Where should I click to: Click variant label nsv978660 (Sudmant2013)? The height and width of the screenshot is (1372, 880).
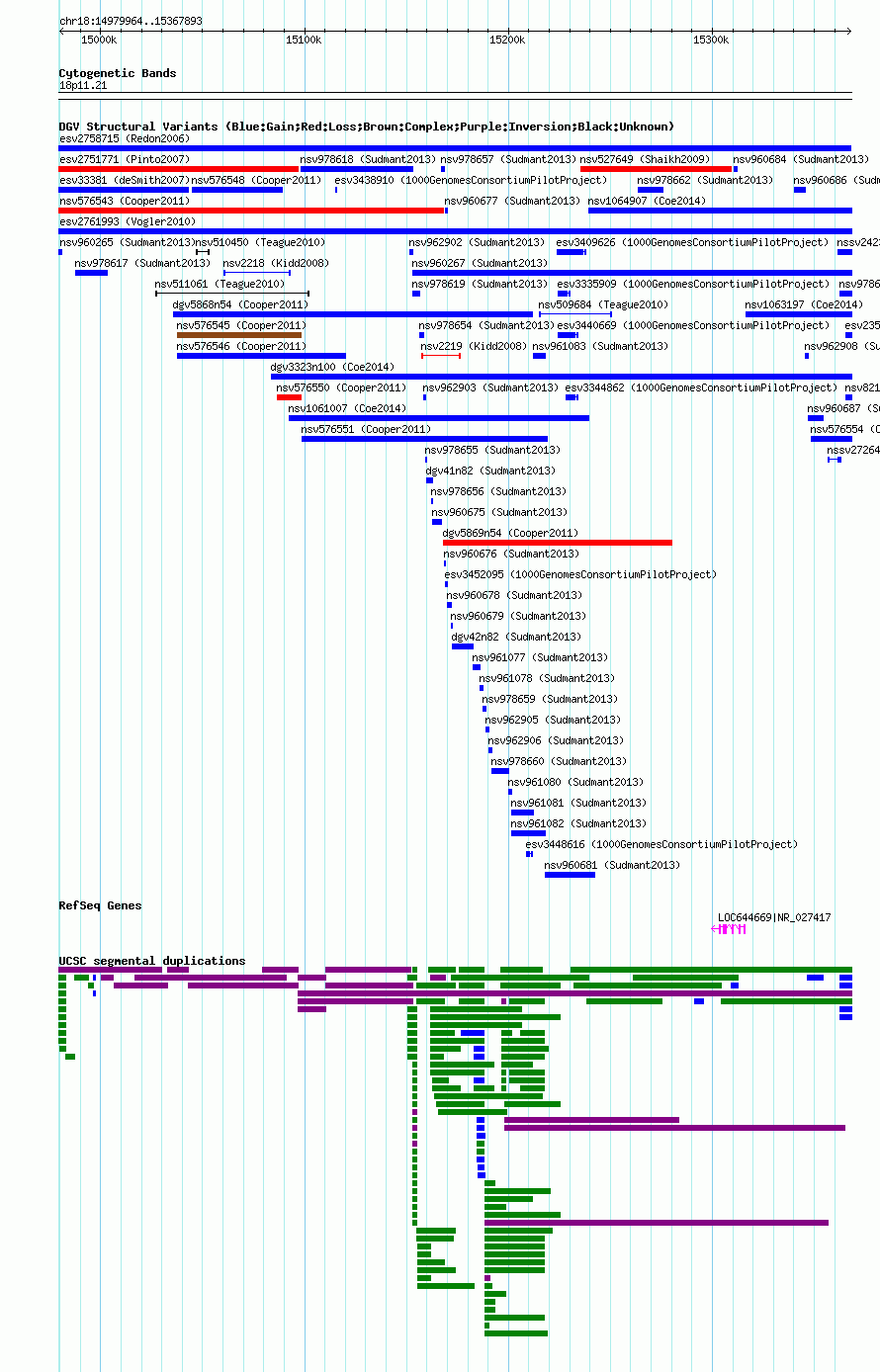click(559, 761)
